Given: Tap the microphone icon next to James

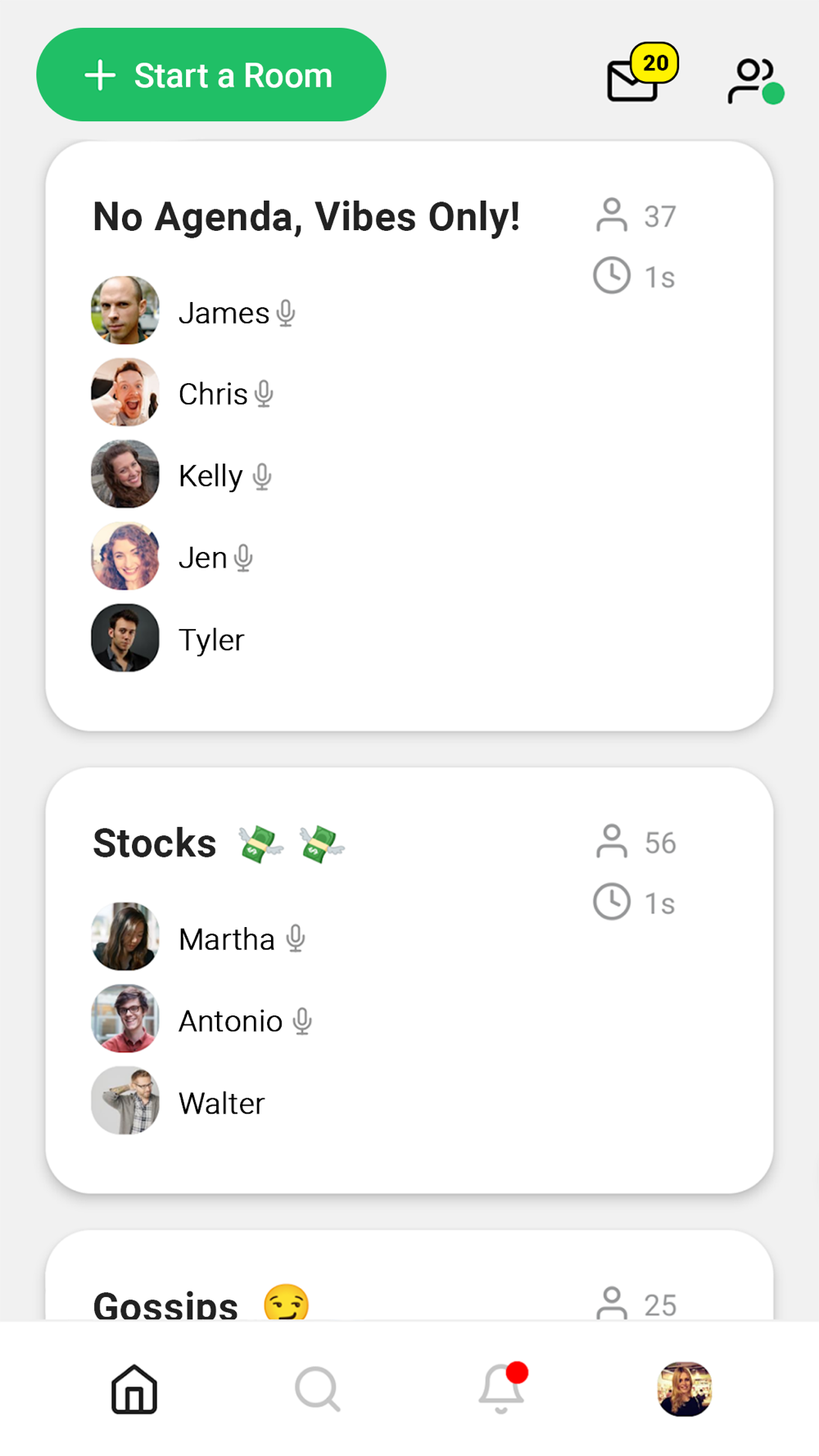Looking at the screenshot, I should click(286, 313).
